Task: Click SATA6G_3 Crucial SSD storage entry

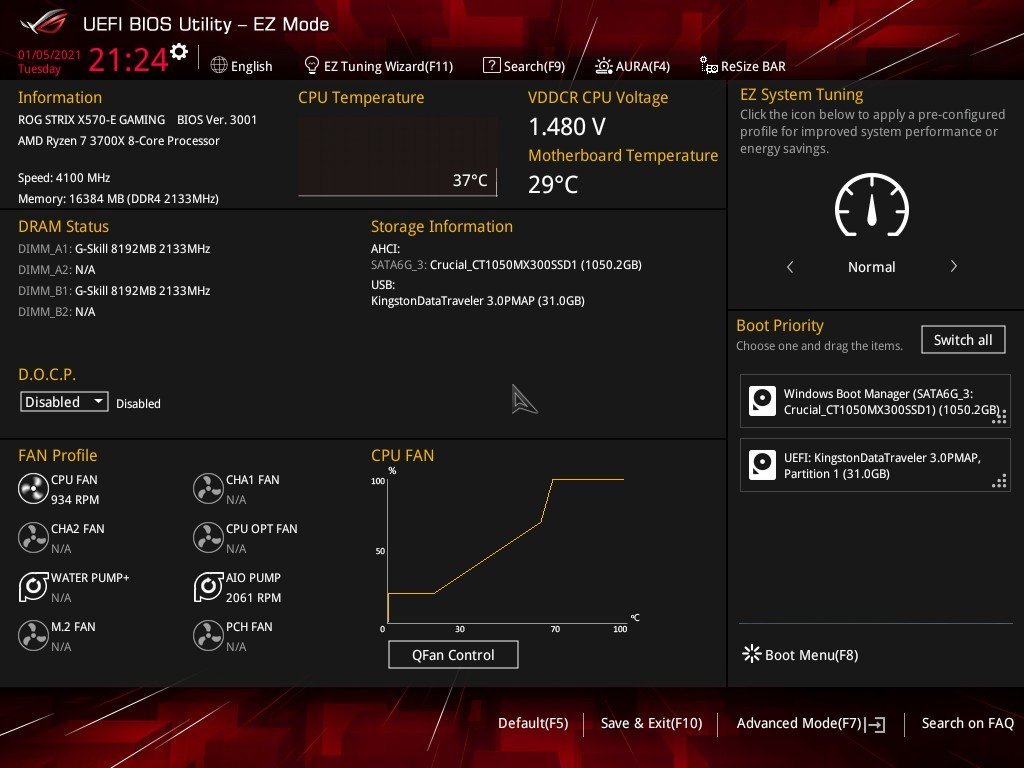Action: point(506,264)
